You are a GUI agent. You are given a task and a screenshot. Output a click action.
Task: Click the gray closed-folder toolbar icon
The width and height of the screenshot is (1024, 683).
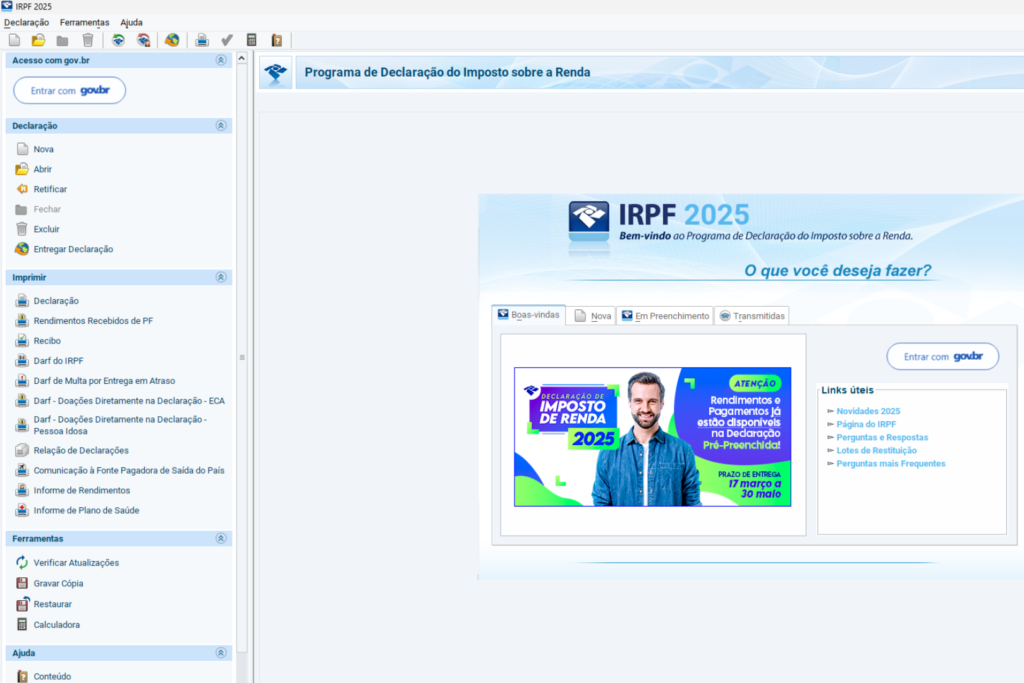click(63, 40)
